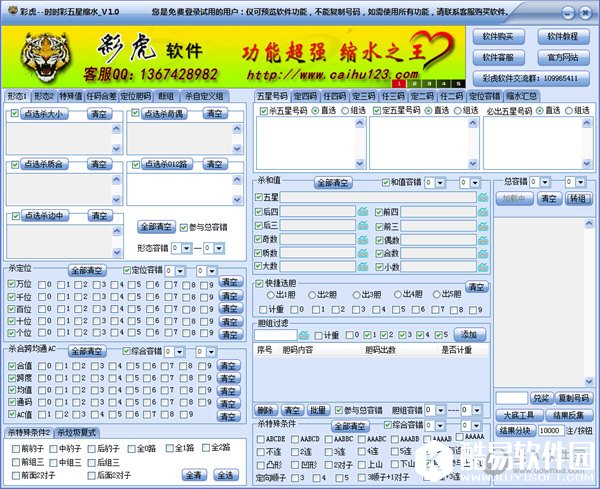The width and height of the screenshot is (600, 489).
Task: Toggle the 快捷选胆 checkbox
Action: click(x=259, y=284)
